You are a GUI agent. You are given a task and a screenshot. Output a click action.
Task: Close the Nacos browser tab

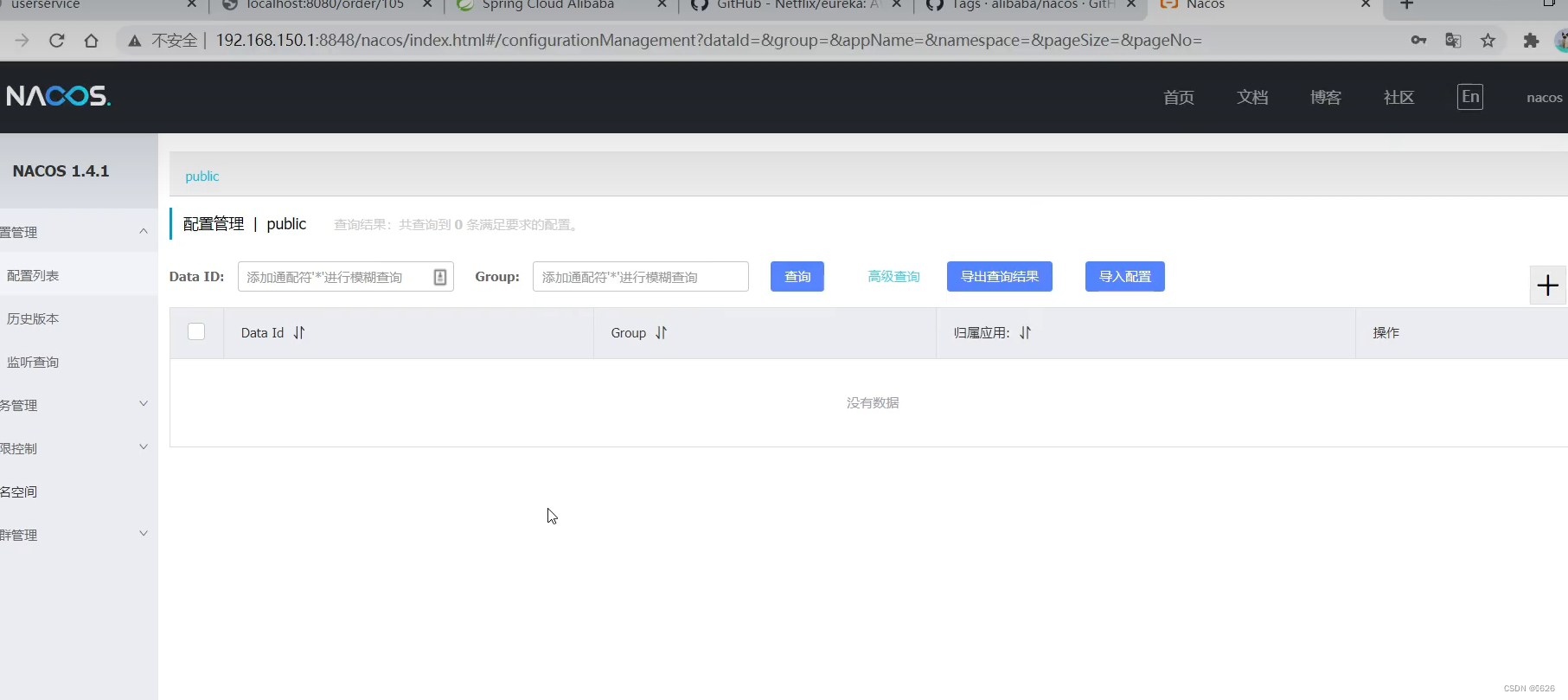(1366, 4)
